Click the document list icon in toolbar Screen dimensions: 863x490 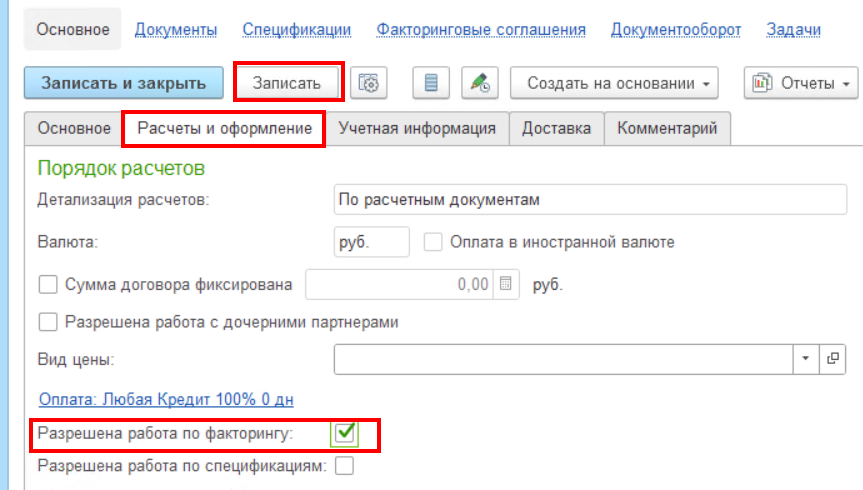click(x=431, y=83)
